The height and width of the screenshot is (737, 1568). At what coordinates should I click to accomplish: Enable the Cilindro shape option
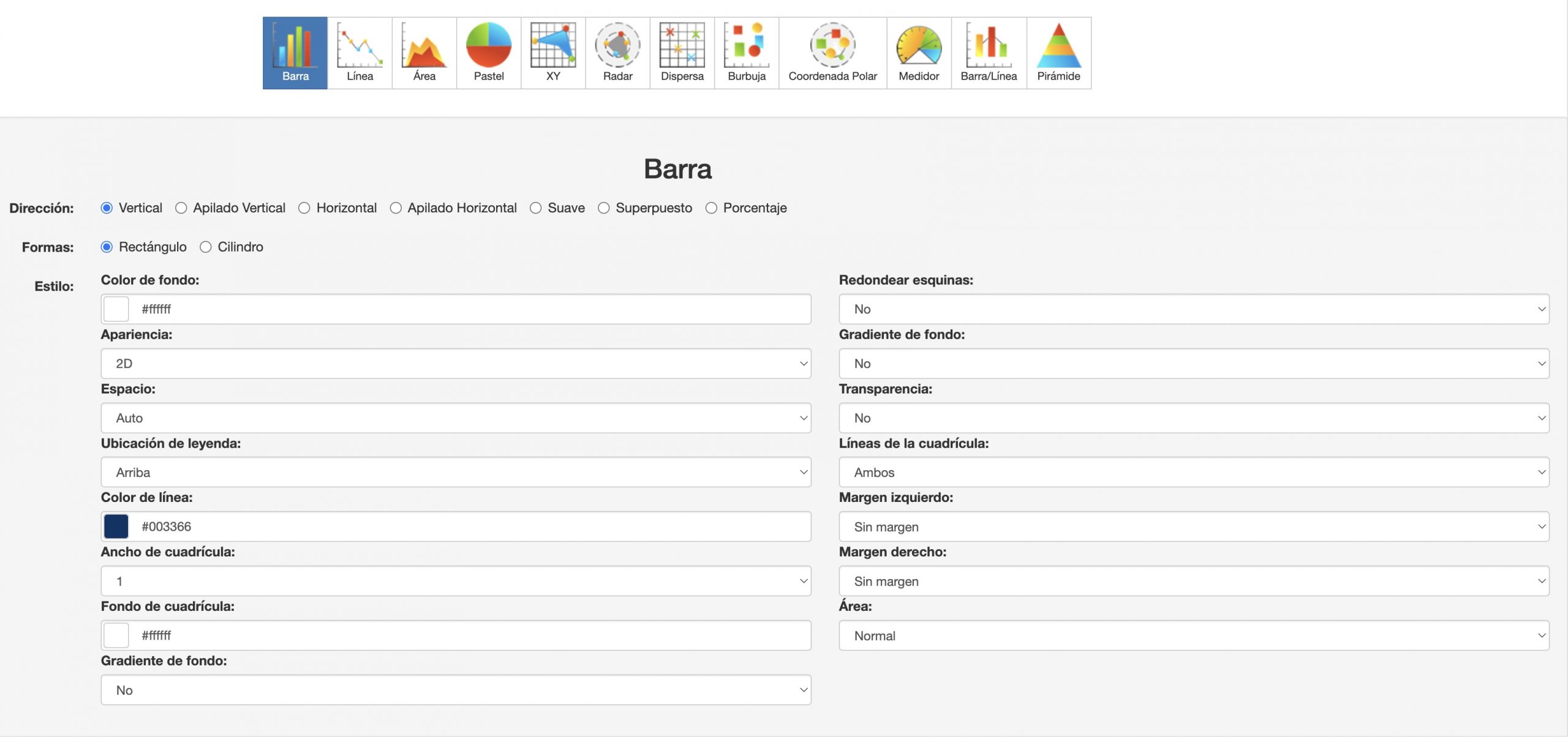point(206,247)
